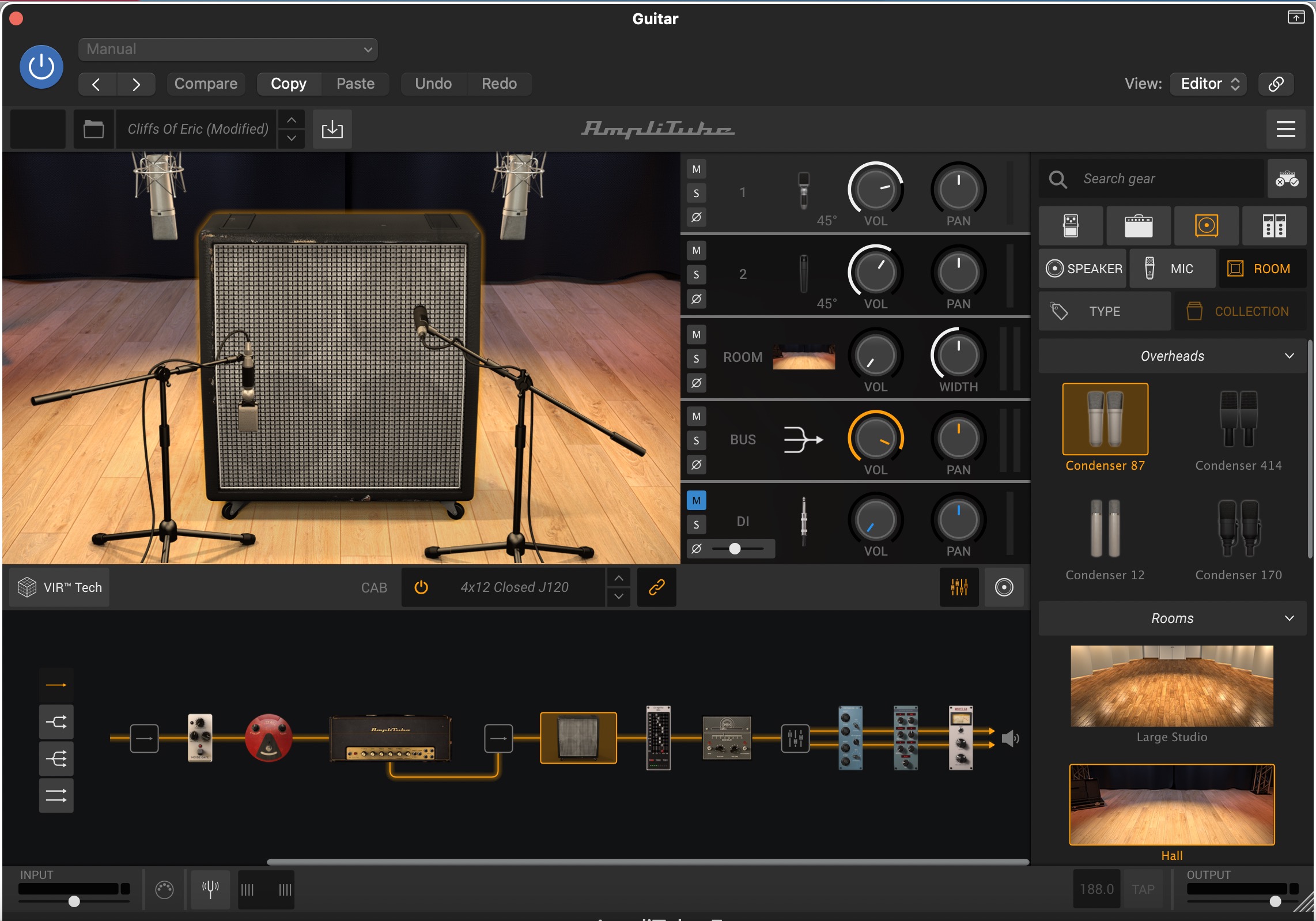Viewport: 1316px width, 921px height.
Task: Click the Paste button
Action: (356, 84)
